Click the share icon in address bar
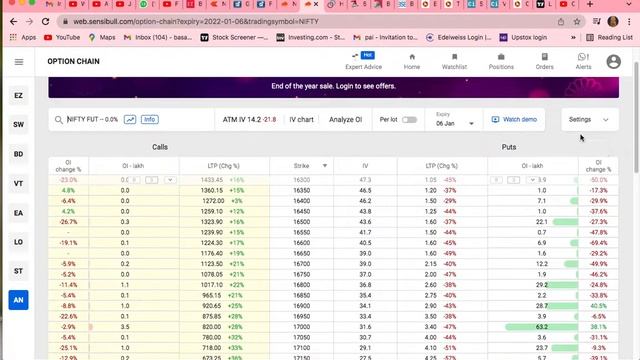This screenshot has height=360, width=640. point(561,22)
